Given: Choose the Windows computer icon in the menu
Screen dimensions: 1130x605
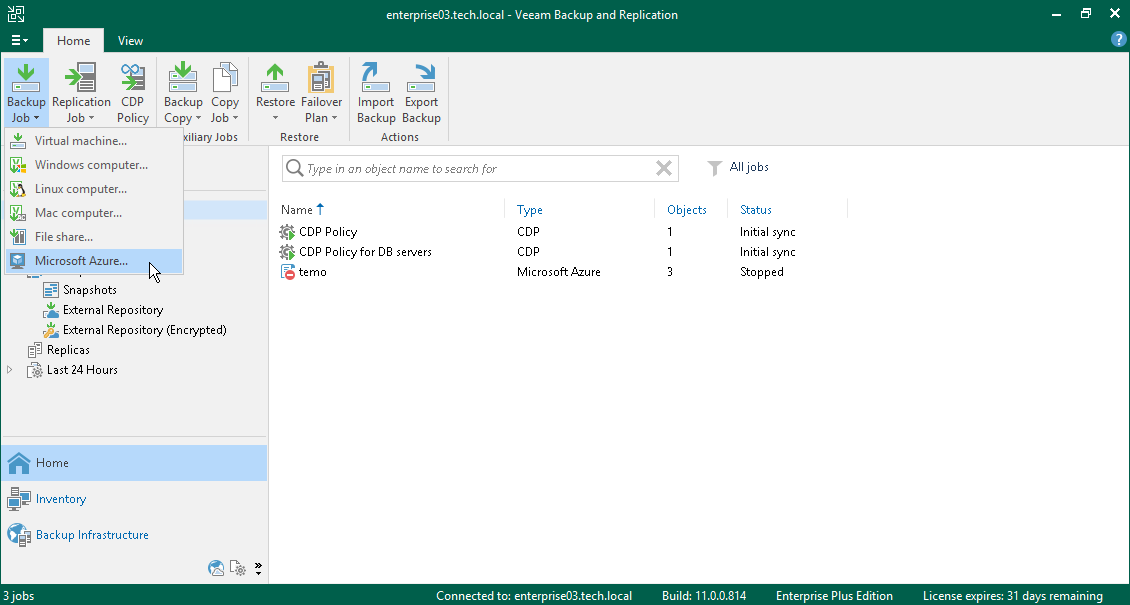Looking at the screenshot, I should point(18,165).
